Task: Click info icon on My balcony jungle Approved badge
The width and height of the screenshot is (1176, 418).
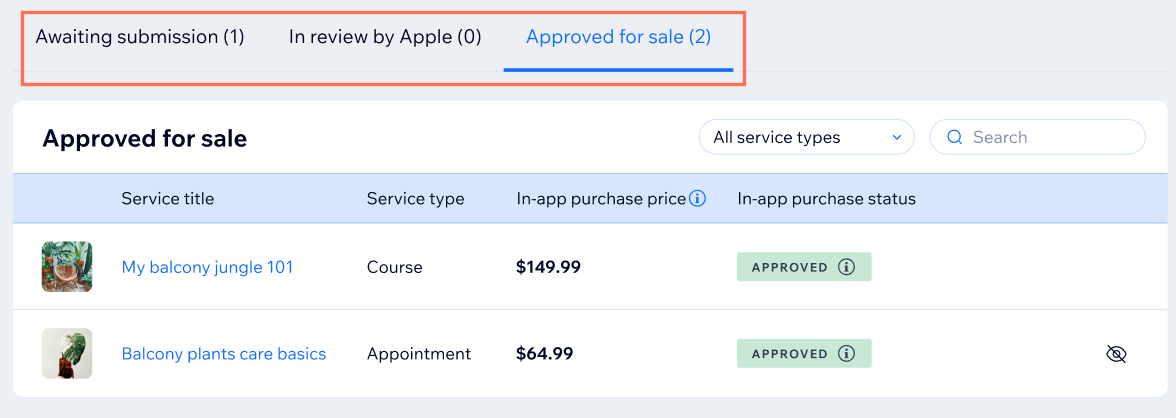Action: (x=846, y=267)
